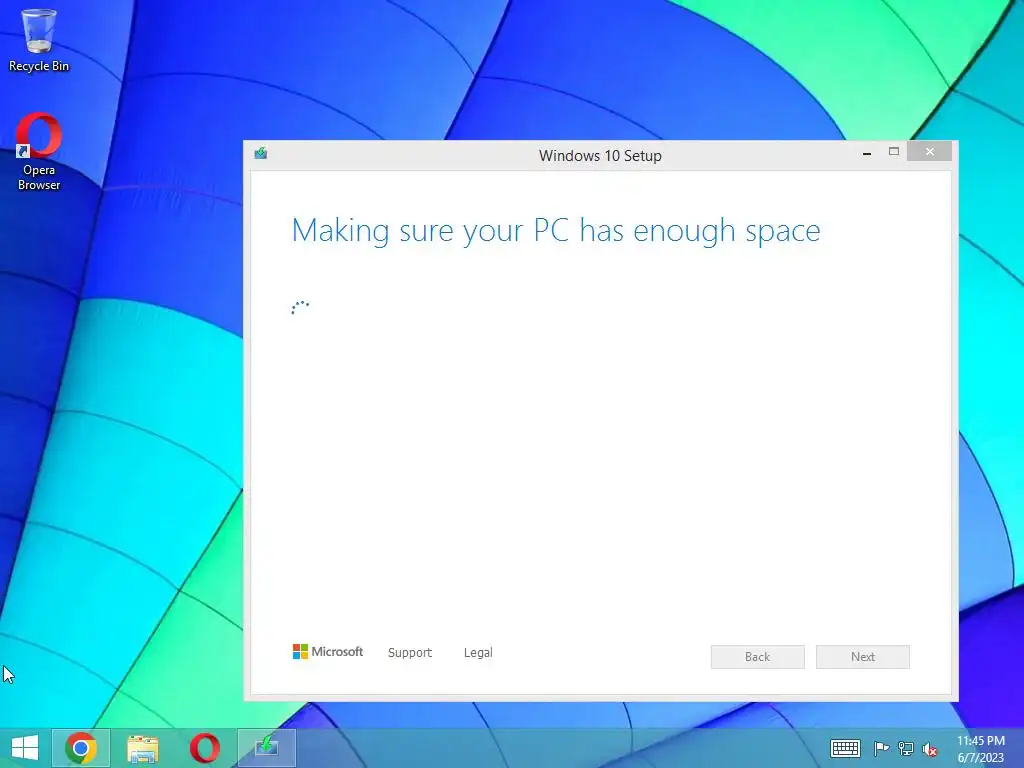Image resolution: width=1024 pixels, height=768 pixels.
Task: Launch Opera from the taskbar
Action: (x=204, y=748)
